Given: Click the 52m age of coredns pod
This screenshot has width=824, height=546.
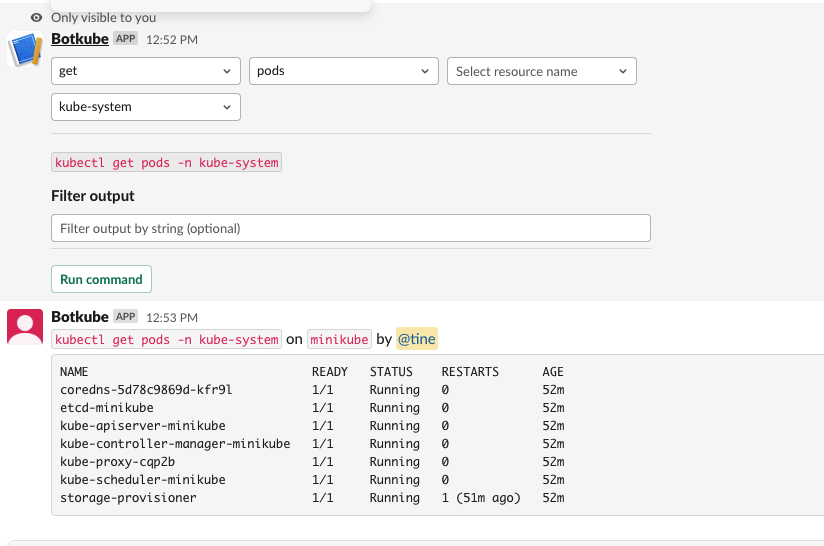Looking at the screenshot, I should tap(553, 390).
